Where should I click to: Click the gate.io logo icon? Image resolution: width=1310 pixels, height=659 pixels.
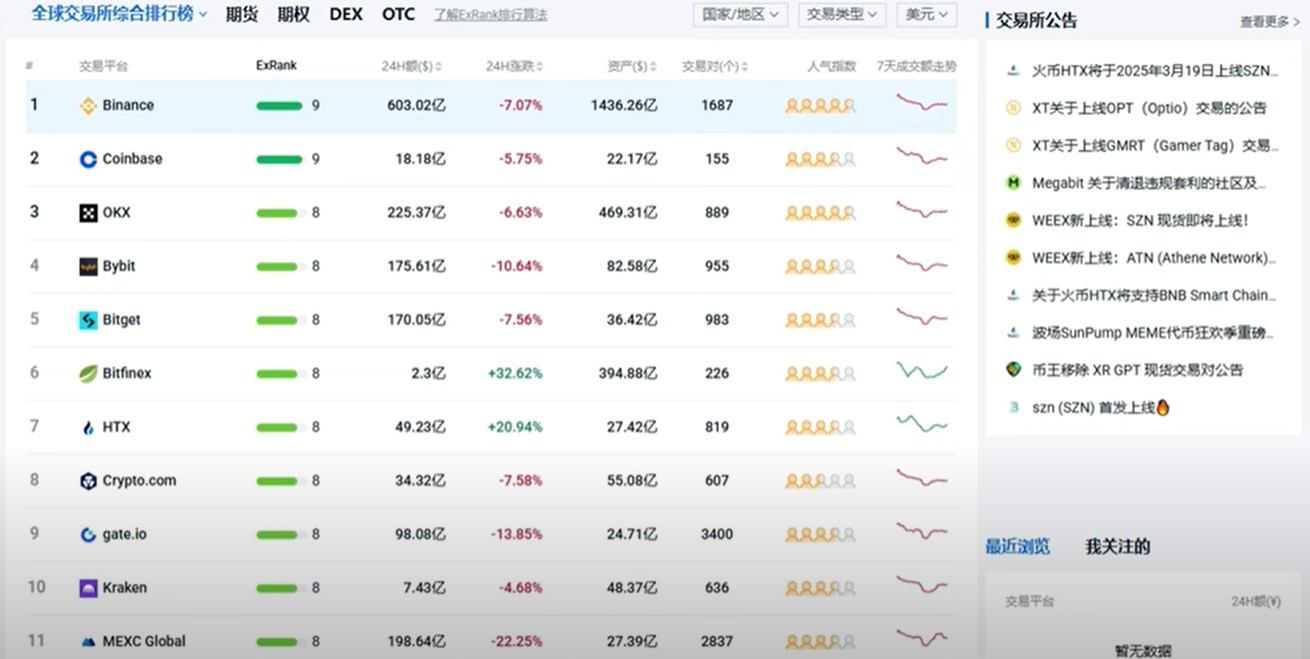[88, 535]
